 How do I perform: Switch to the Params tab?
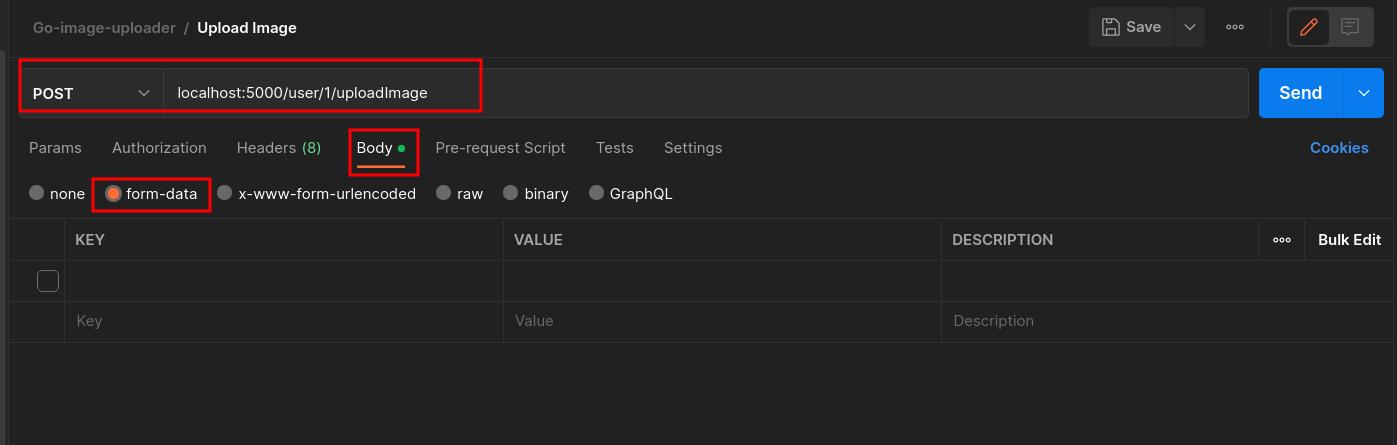point(55,148)
